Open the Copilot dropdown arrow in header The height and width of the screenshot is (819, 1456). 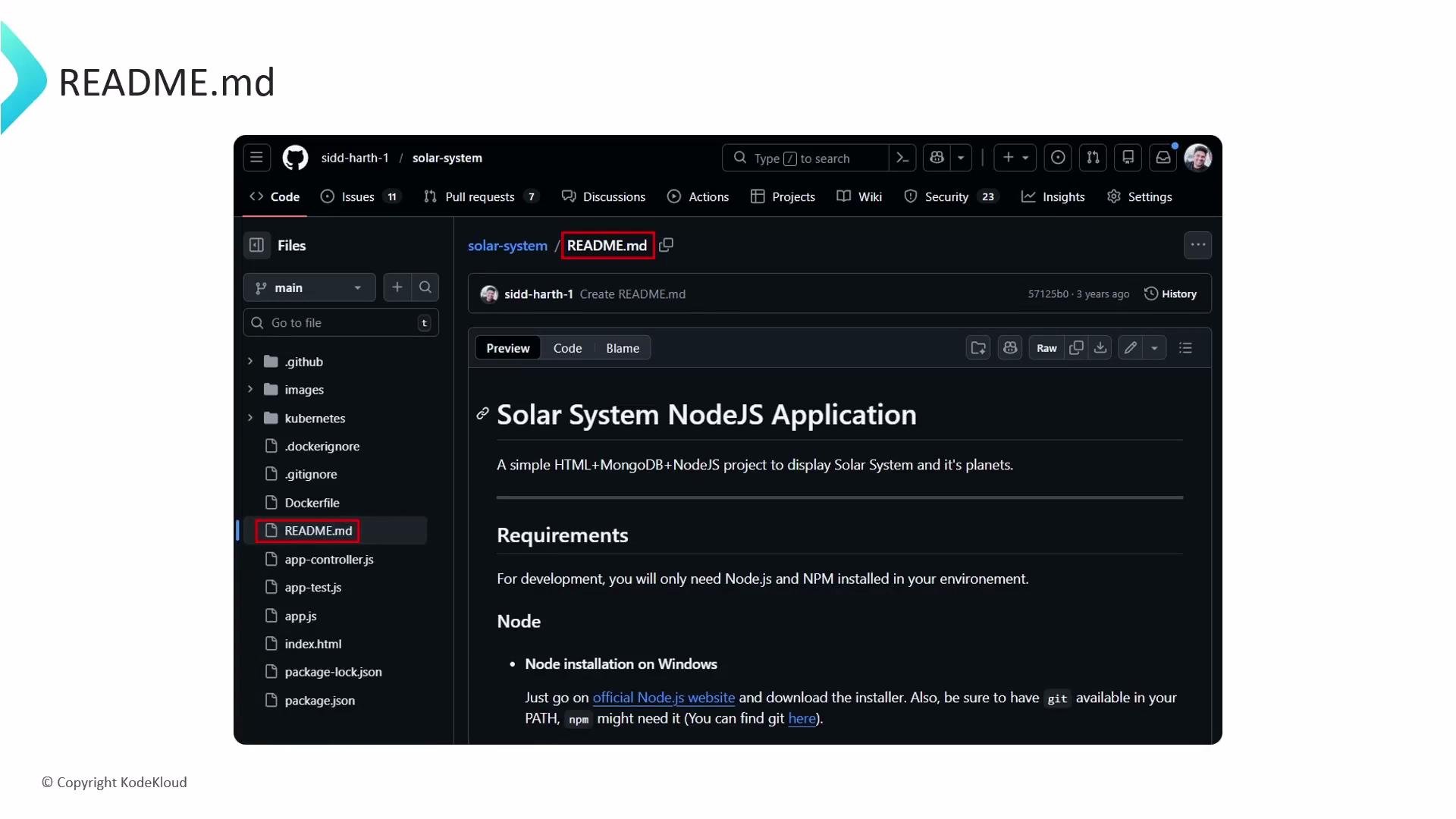point(961,158)
